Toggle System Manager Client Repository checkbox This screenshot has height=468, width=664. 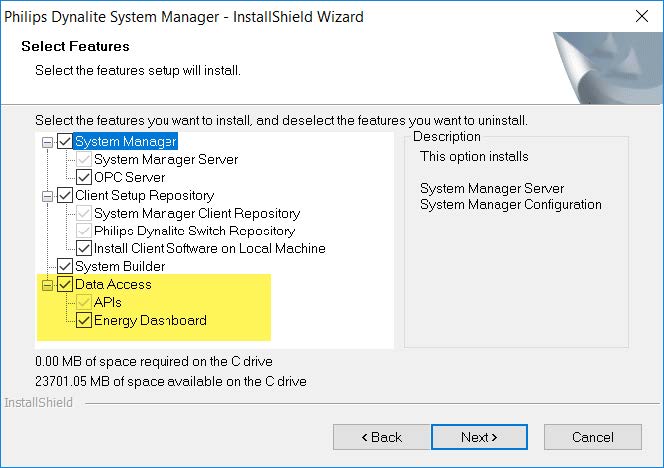84,213
